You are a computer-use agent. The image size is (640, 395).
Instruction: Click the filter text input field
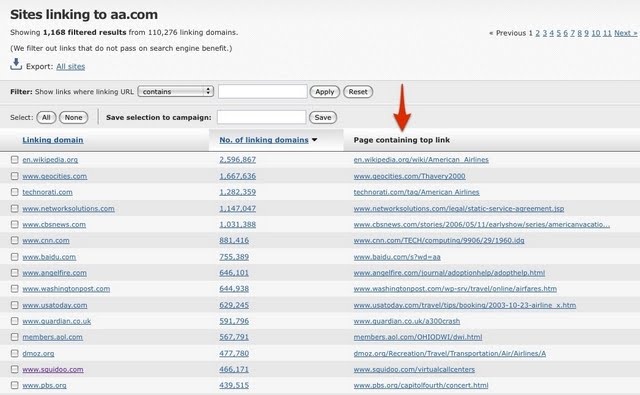coord(262,91)
